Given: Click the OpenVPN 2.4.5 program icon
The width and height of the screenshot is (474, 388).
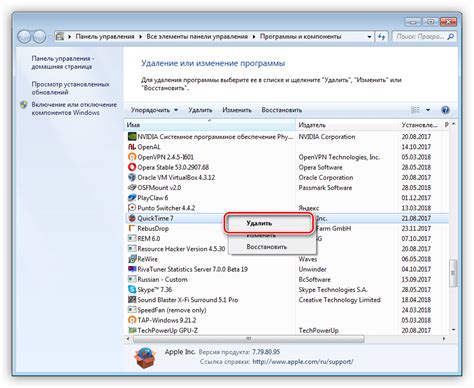Looking at the screenshot, I should [x=132, y=157].
